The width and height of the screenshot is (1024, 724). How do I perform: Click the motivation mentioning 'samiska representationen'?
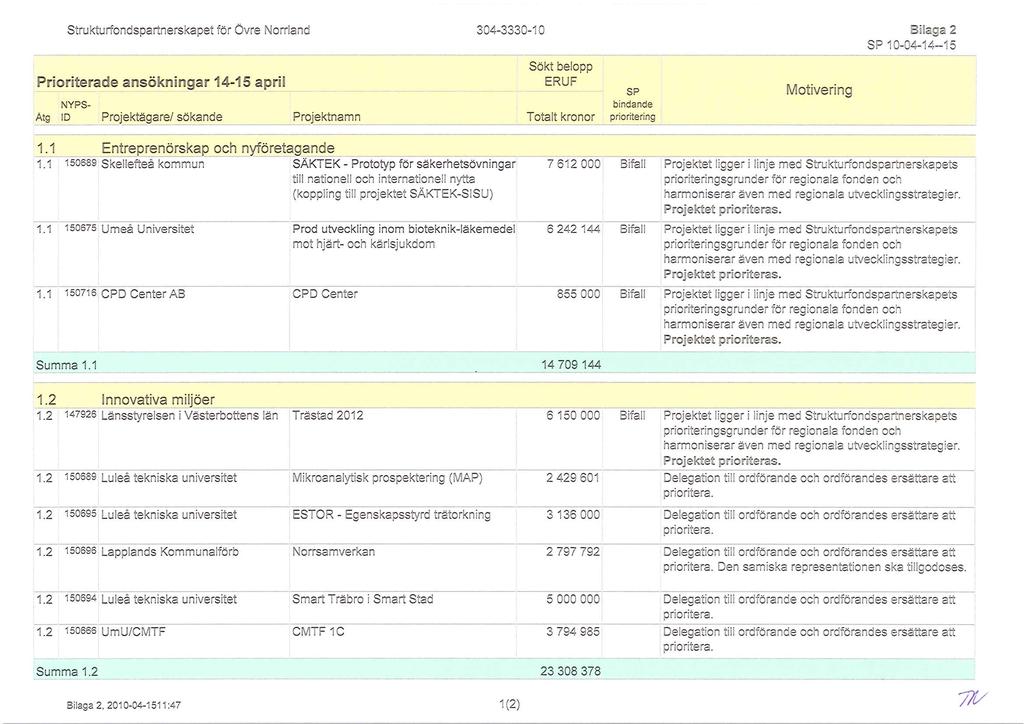tap(815, 560)
